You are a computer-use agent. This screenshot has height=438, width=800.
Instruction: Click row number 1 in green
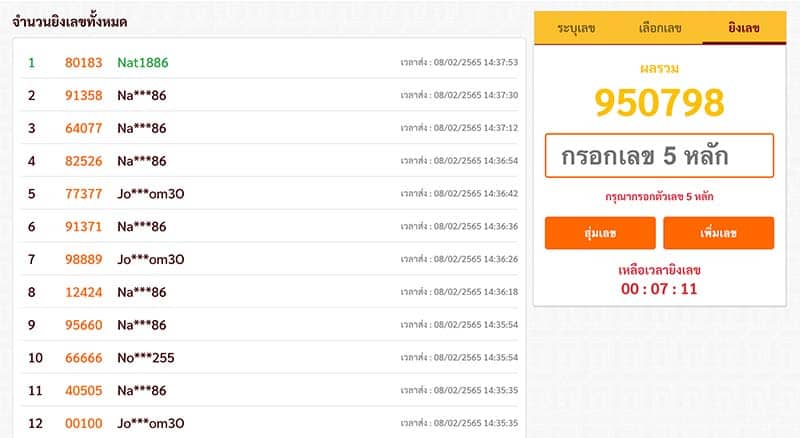click(32, 63)
